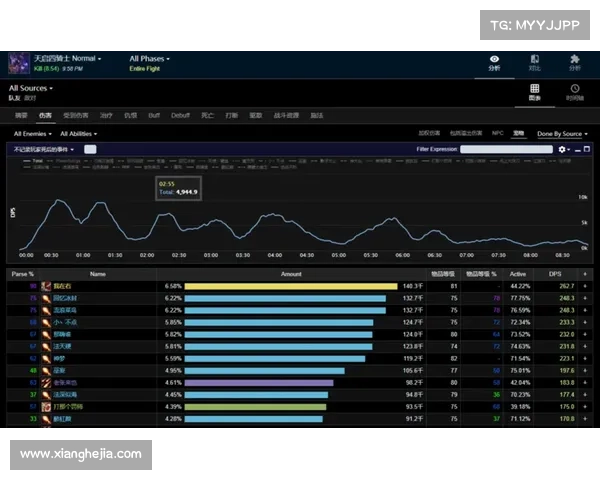The width and height of the screenshot is (600, 480).
Task: Toggle the 宠物 pets filter option
Action: point(518,133)
